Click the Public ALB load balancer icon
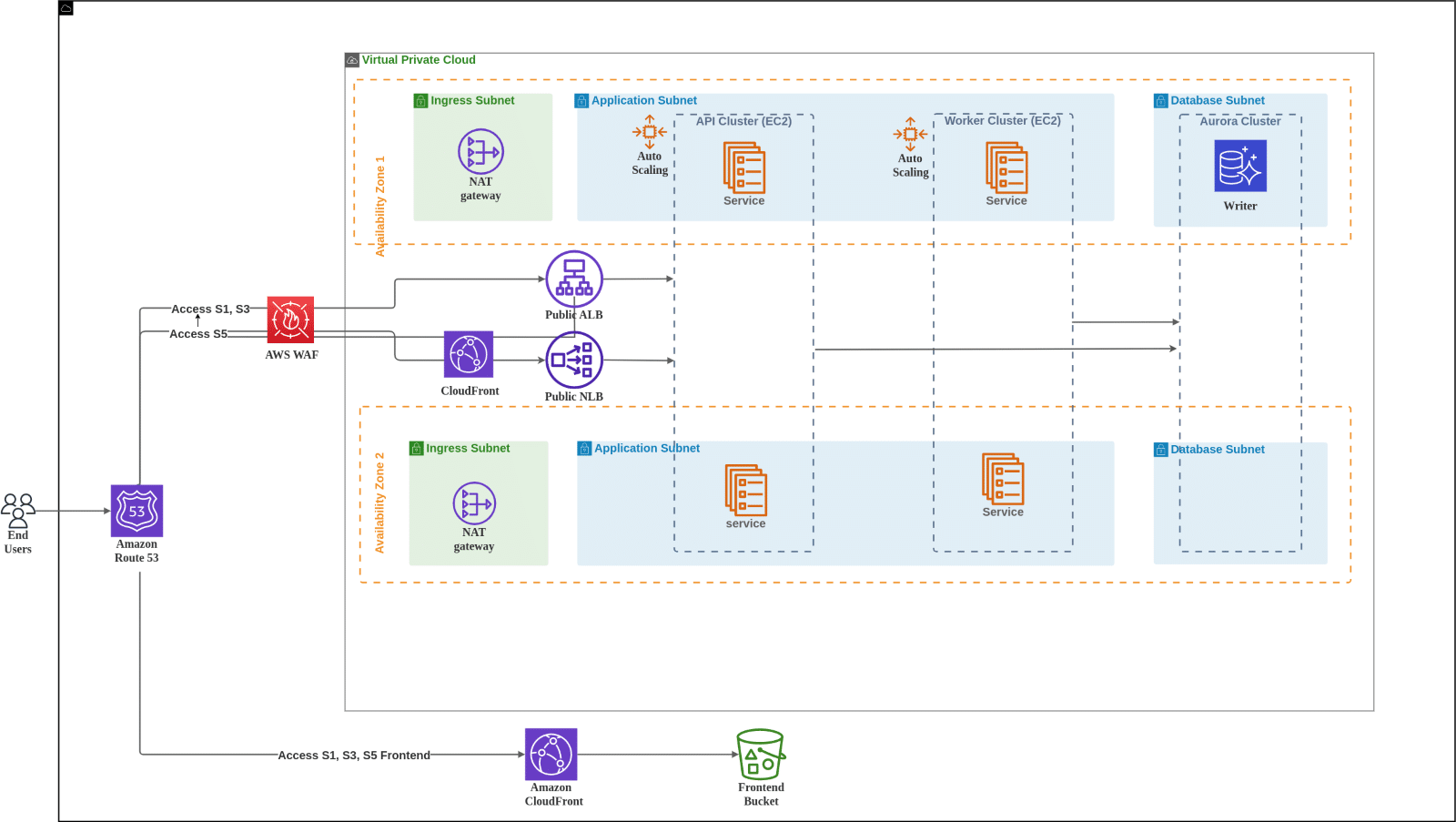Image resolution: width=1456 pixels, height=822 pixels. pos(574,279)
